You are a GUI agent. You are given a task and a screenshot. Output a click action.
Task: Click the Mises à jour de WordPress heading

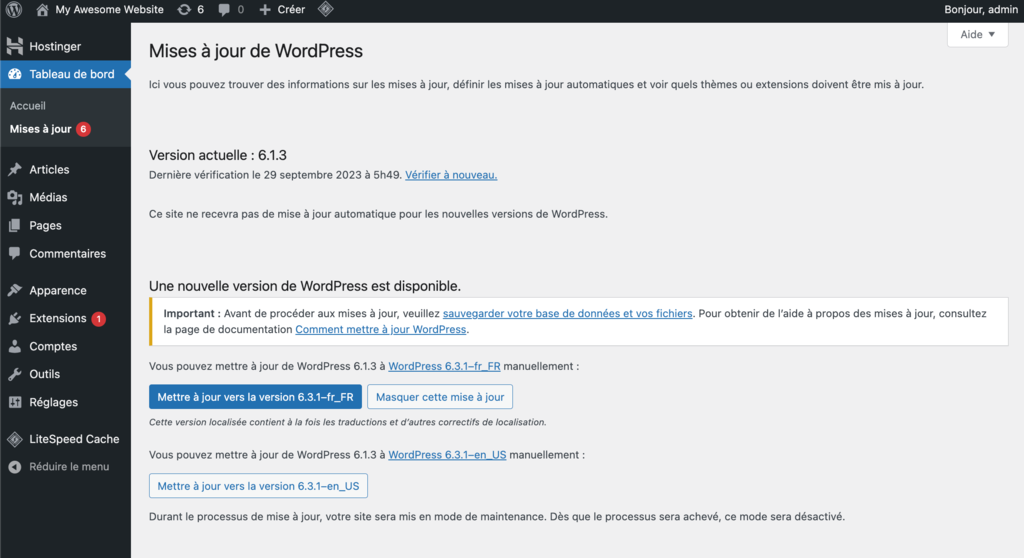[x=255, y=51]
